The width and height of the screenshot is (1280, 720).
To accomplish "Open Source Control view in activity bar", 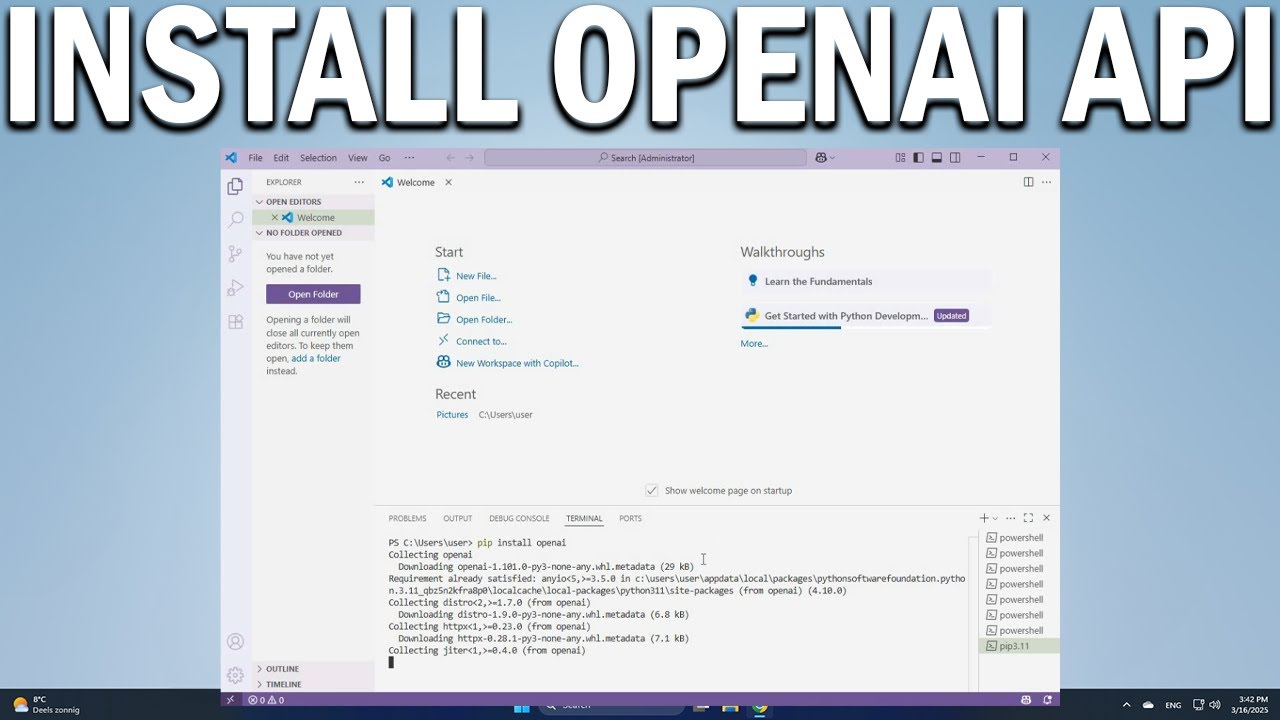I will tap(235, 254).
